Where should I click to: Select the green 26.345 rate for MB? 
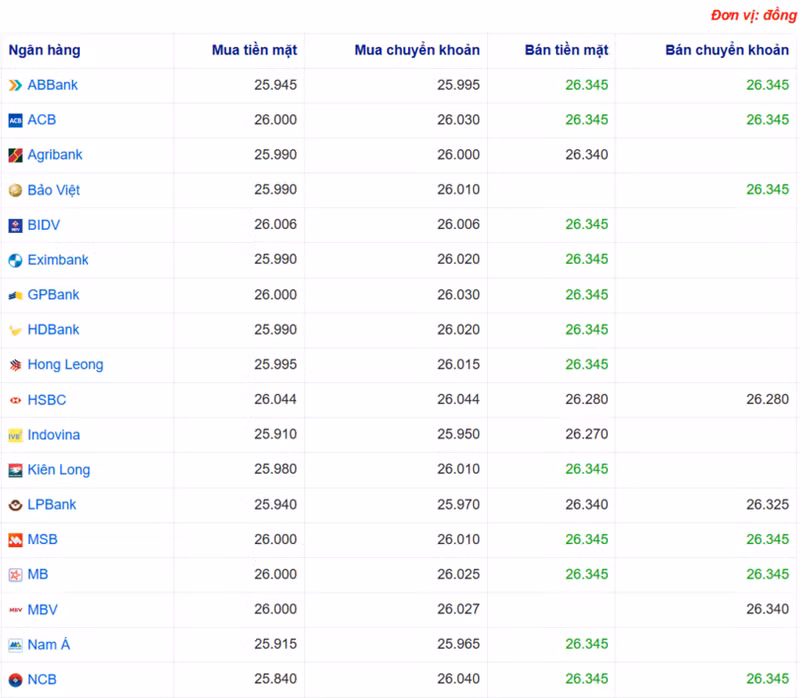coord(589,574)
